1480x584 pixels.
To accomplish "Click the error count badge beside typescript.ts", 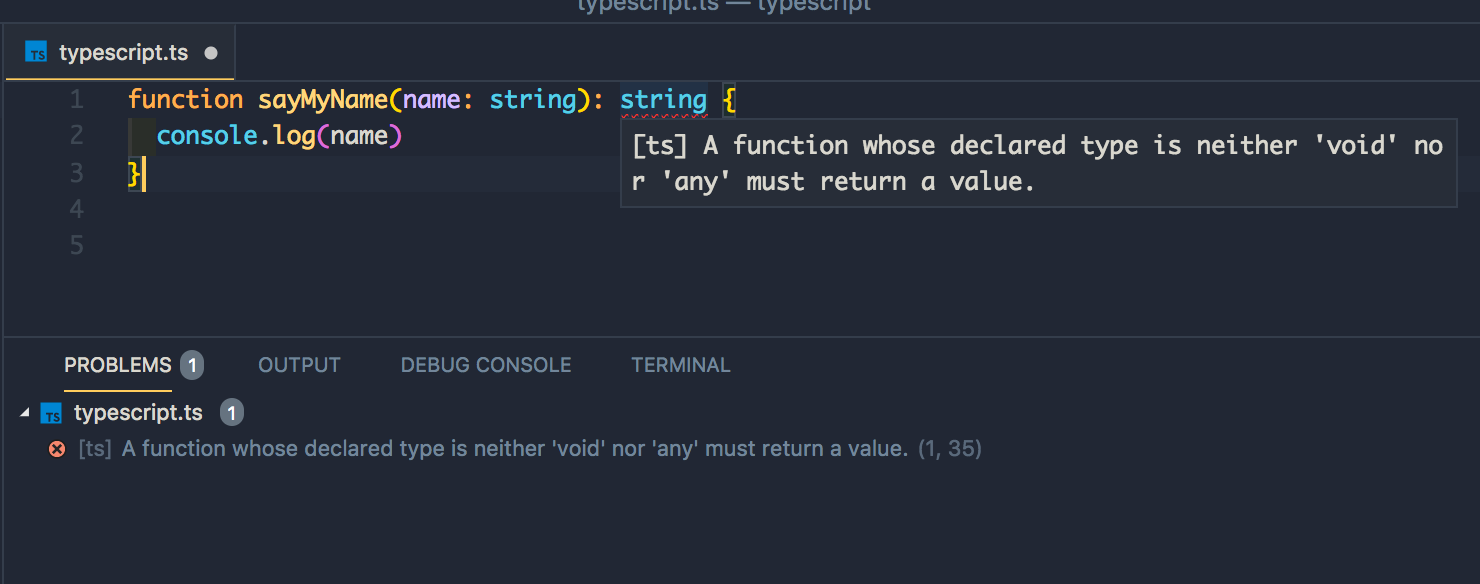I will [231, 413].
